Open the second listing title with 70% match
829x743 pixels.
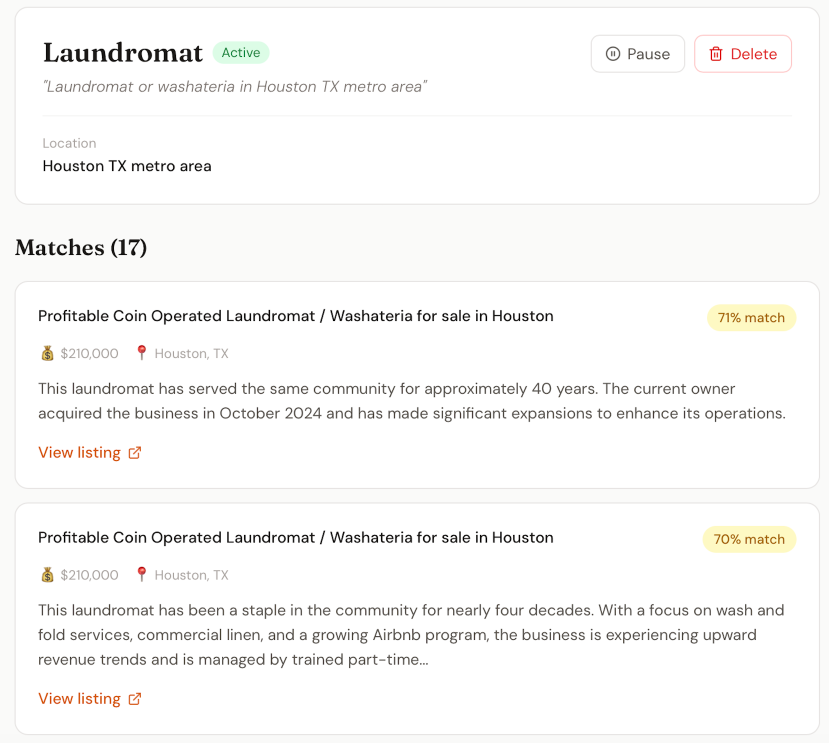point(296,537)
